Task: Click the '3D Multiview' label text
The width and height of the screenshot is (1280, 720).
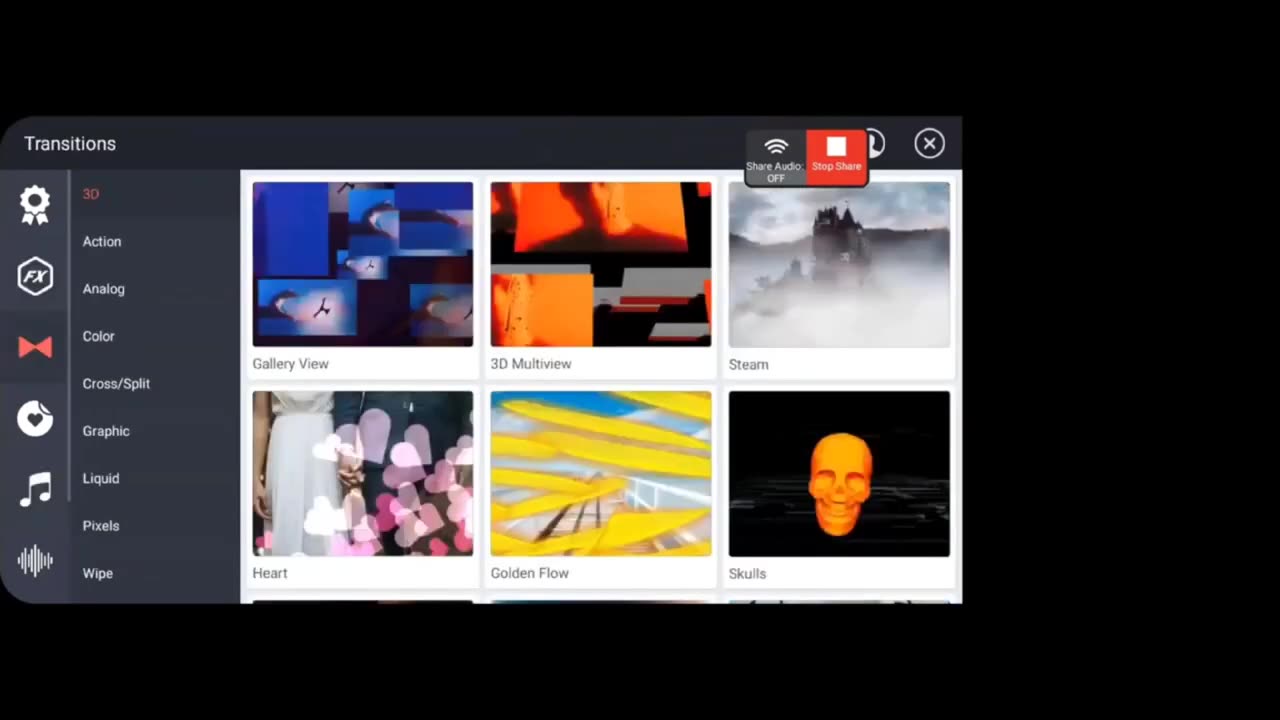Action: tap(531, 364)
